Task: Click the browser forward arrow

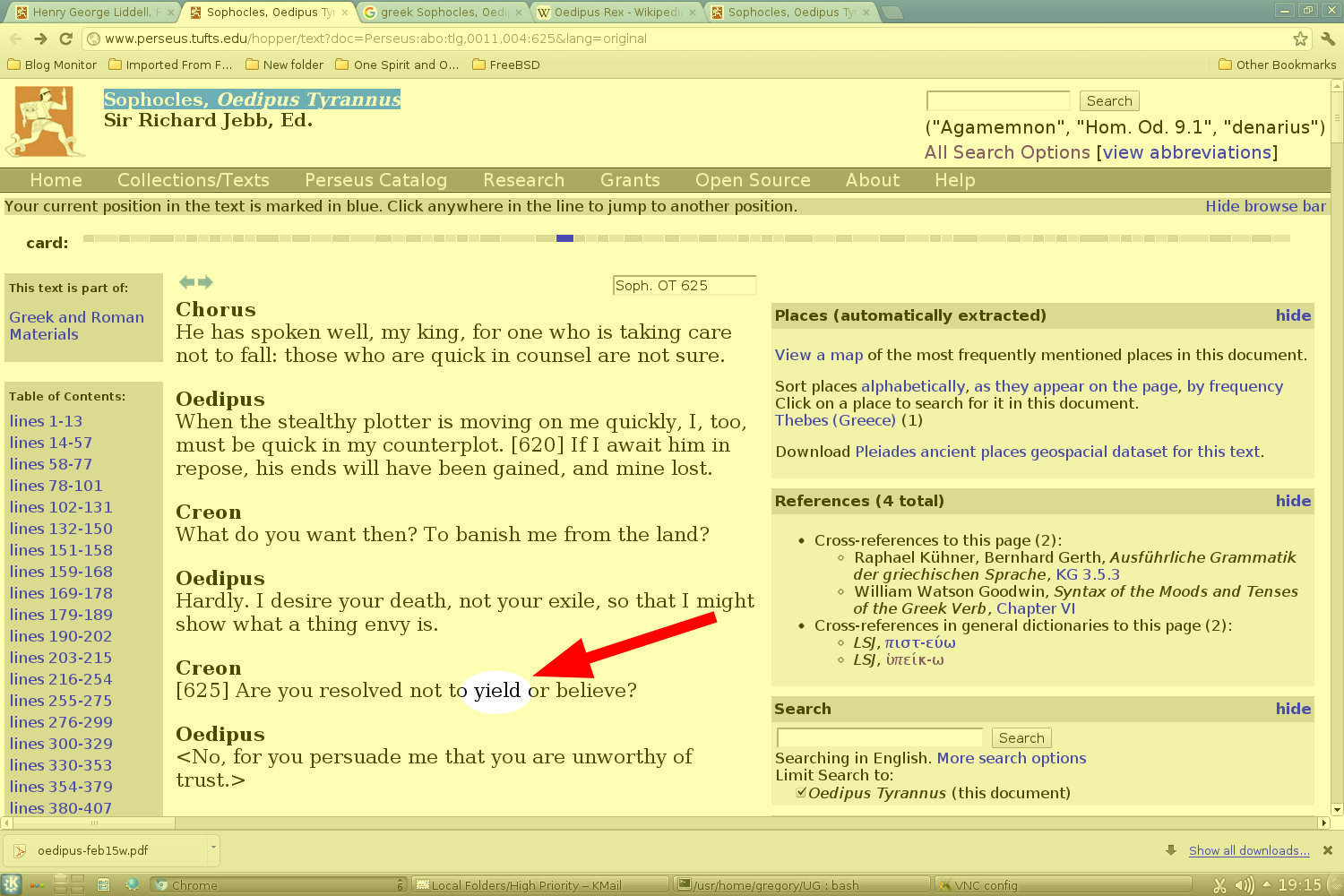Action: [40, 39]
